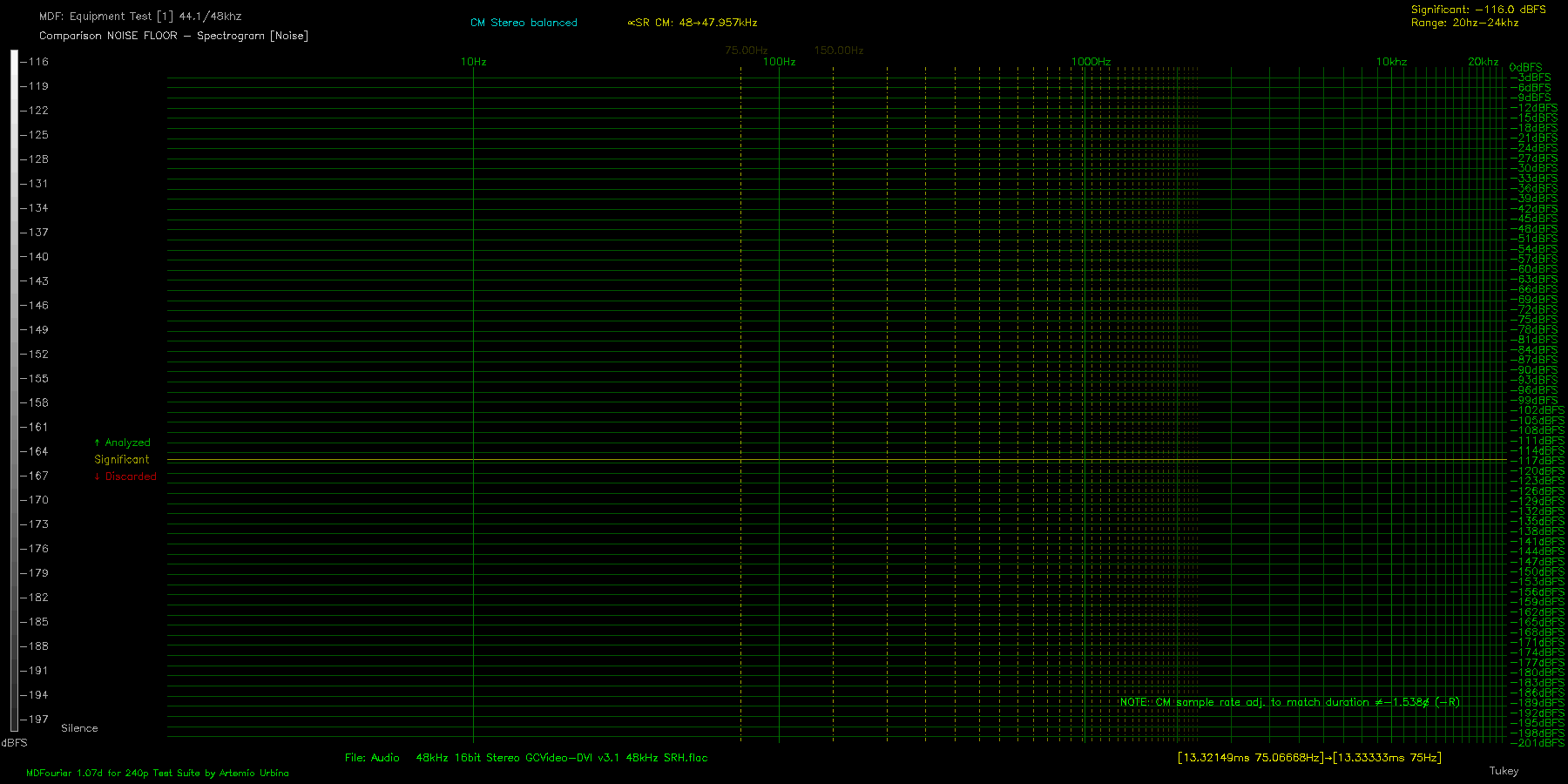Click the '10Hz' frequency axis label
This screenshot has height=784, width=1568.
pos(473,62)
